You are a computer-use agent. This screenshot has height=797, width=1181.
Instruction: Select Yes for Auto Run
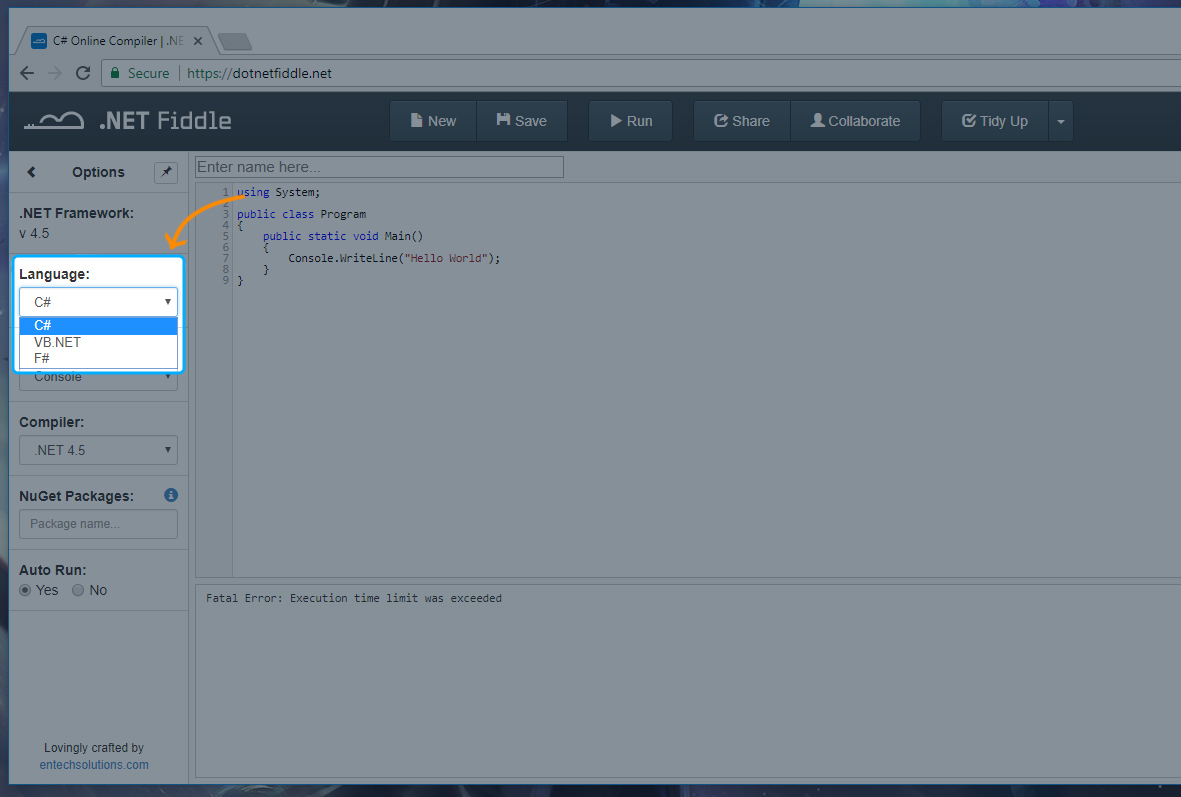pyautogui.click(x=26, y=590)
